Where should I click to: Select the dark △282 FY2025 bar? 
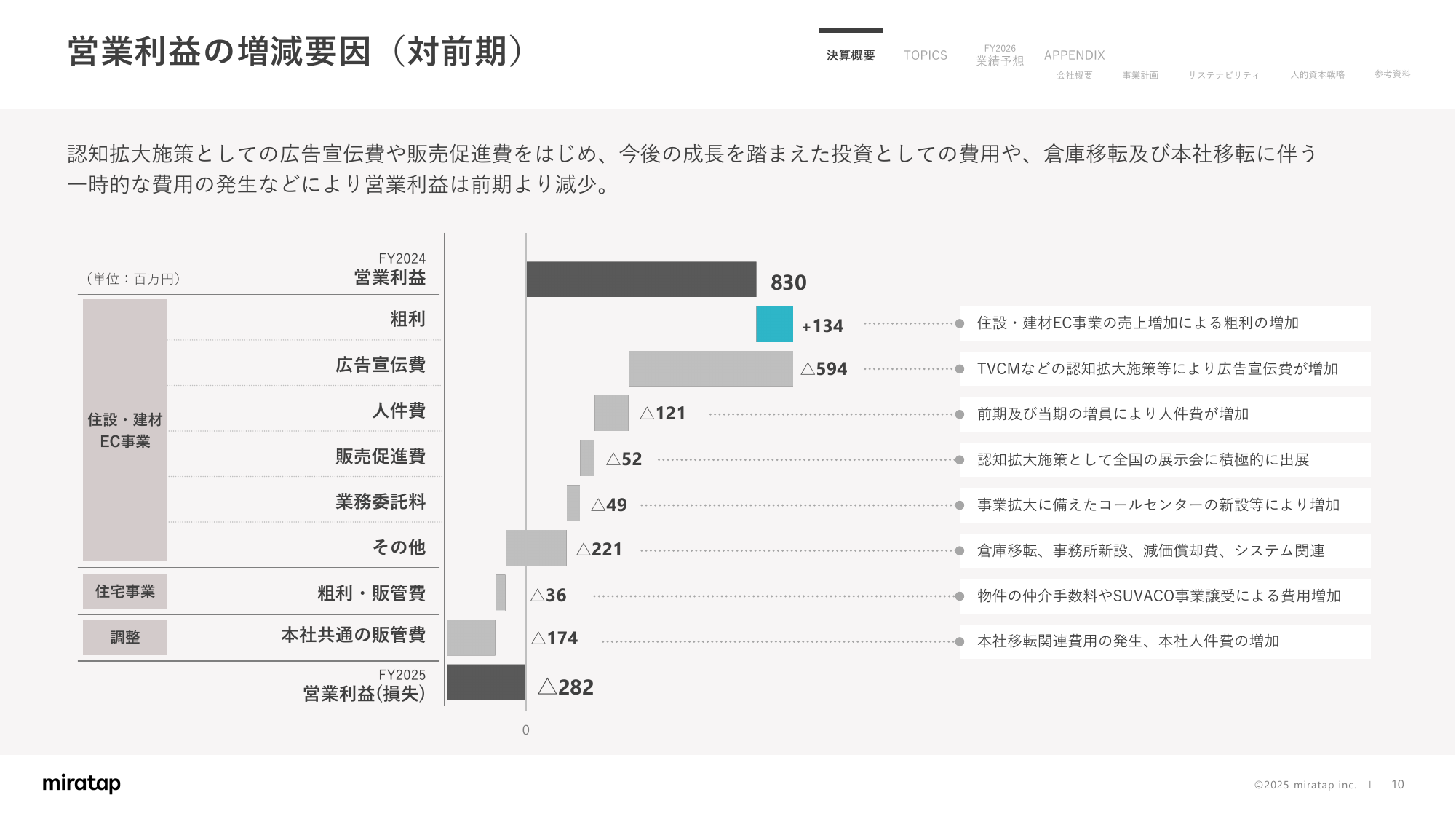(485, 682)
